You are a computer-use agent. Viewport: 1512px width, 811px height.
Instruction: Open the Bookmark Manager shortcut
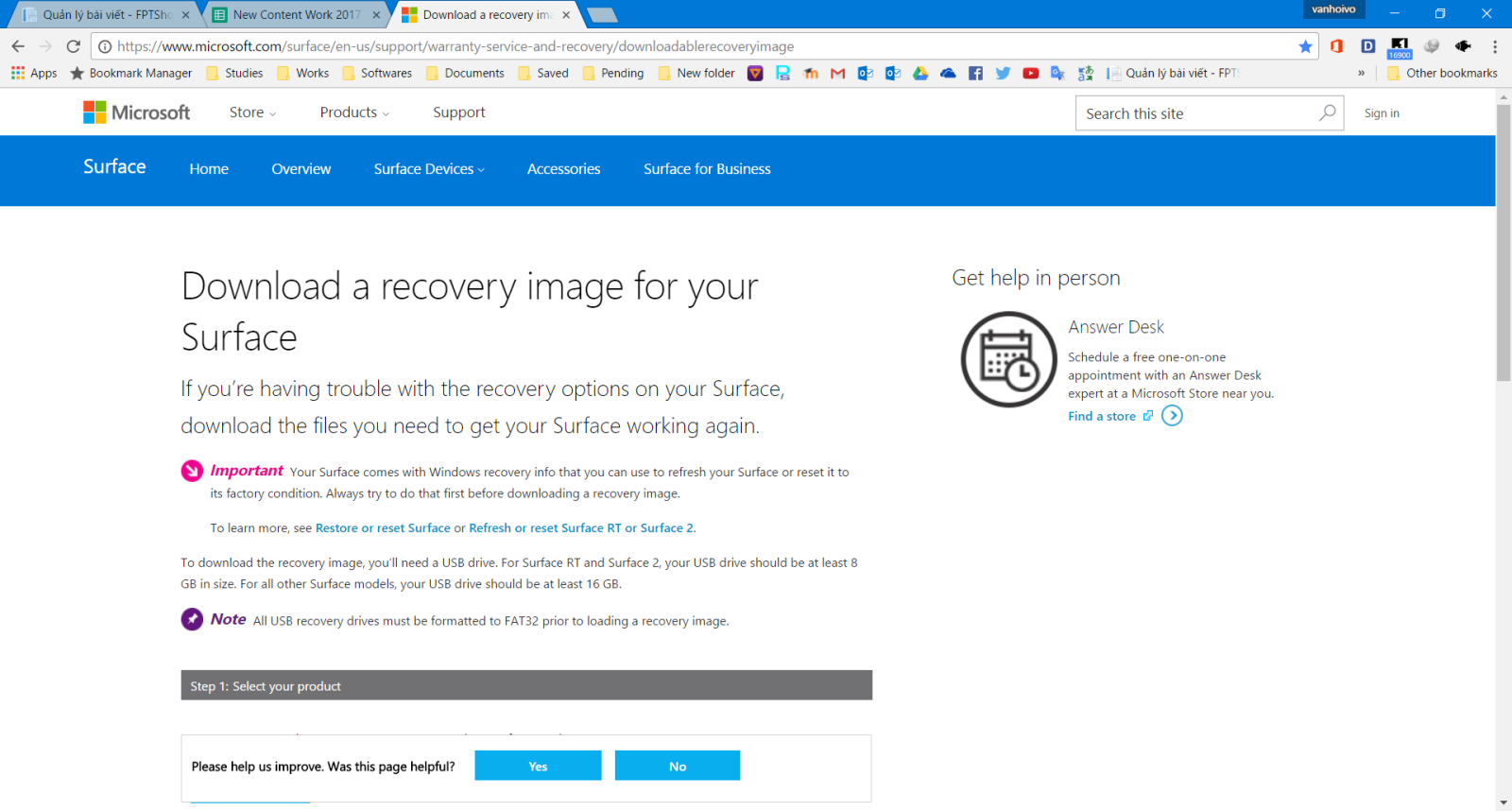131,73
